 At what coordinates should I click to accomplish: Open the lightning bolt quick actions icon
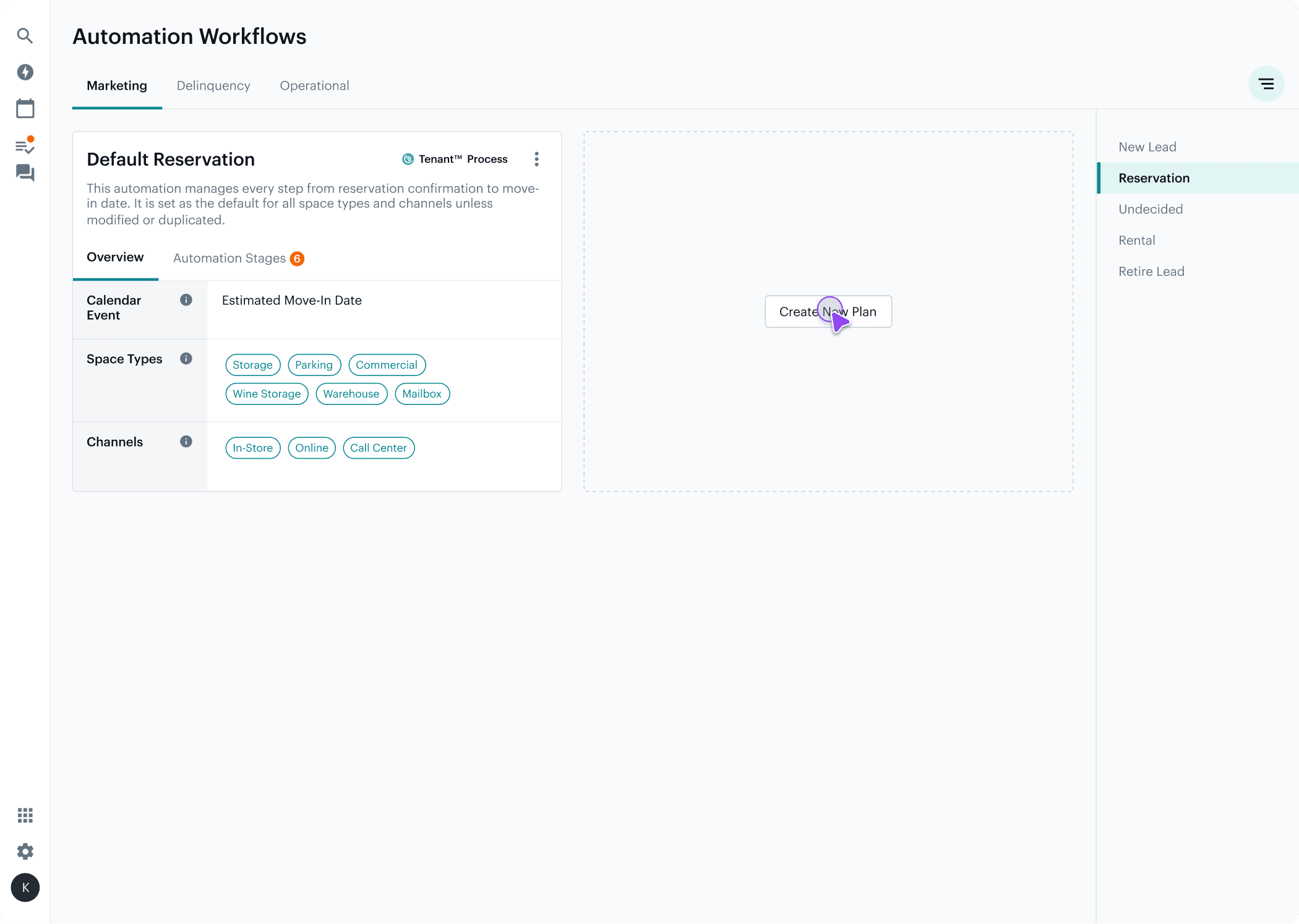coord(25,72)
